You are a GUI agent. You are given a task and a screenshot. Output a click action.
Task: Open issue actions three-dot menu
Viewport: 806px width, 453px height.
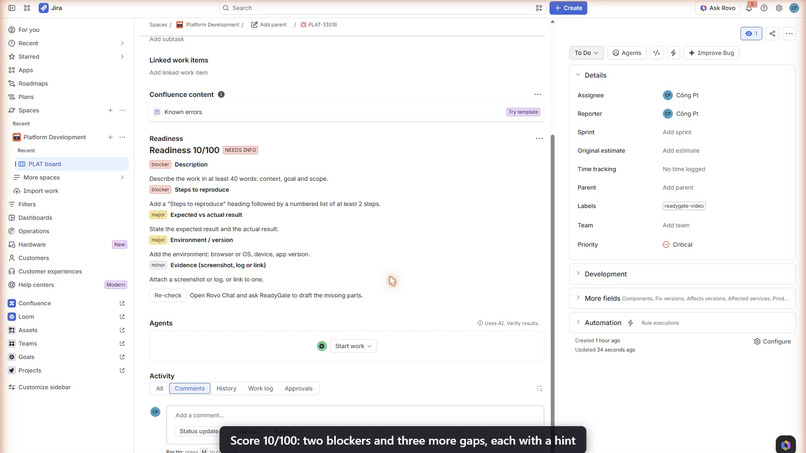point(789,33)
